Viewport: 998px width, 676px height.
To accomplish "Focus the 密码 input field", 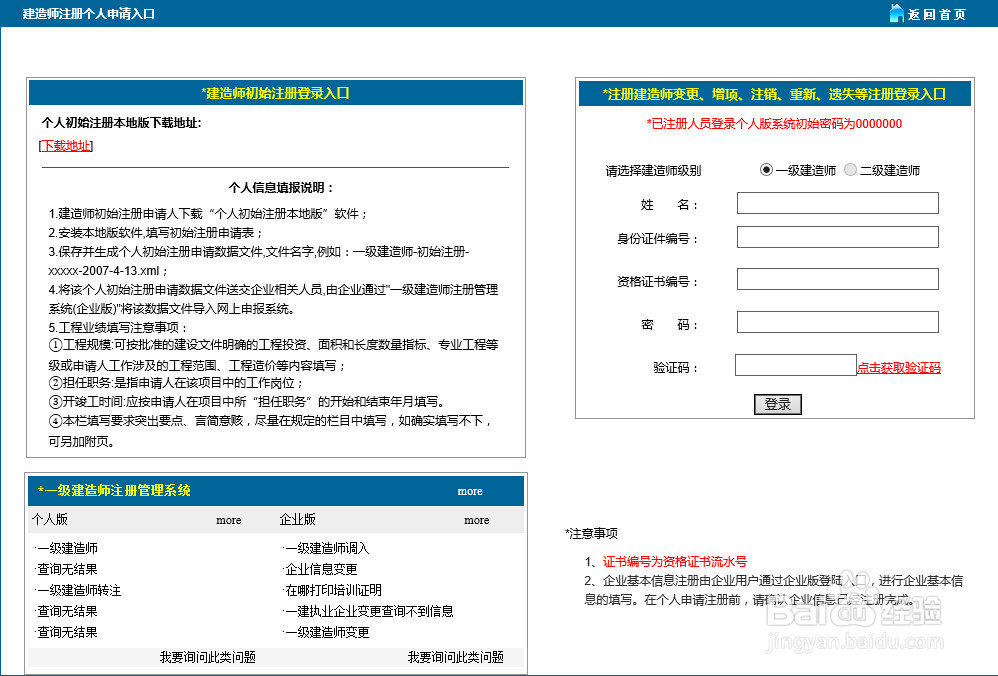I will point(838,321).
